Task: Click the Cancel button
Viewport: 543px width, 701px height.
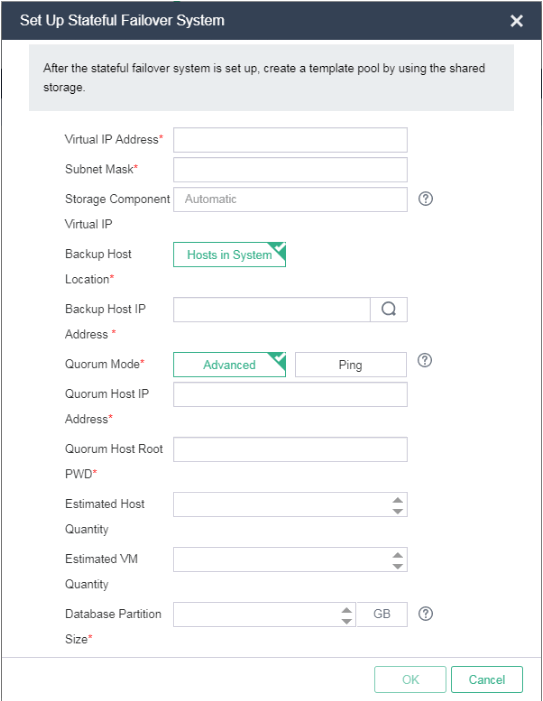Action: [487, 680]
